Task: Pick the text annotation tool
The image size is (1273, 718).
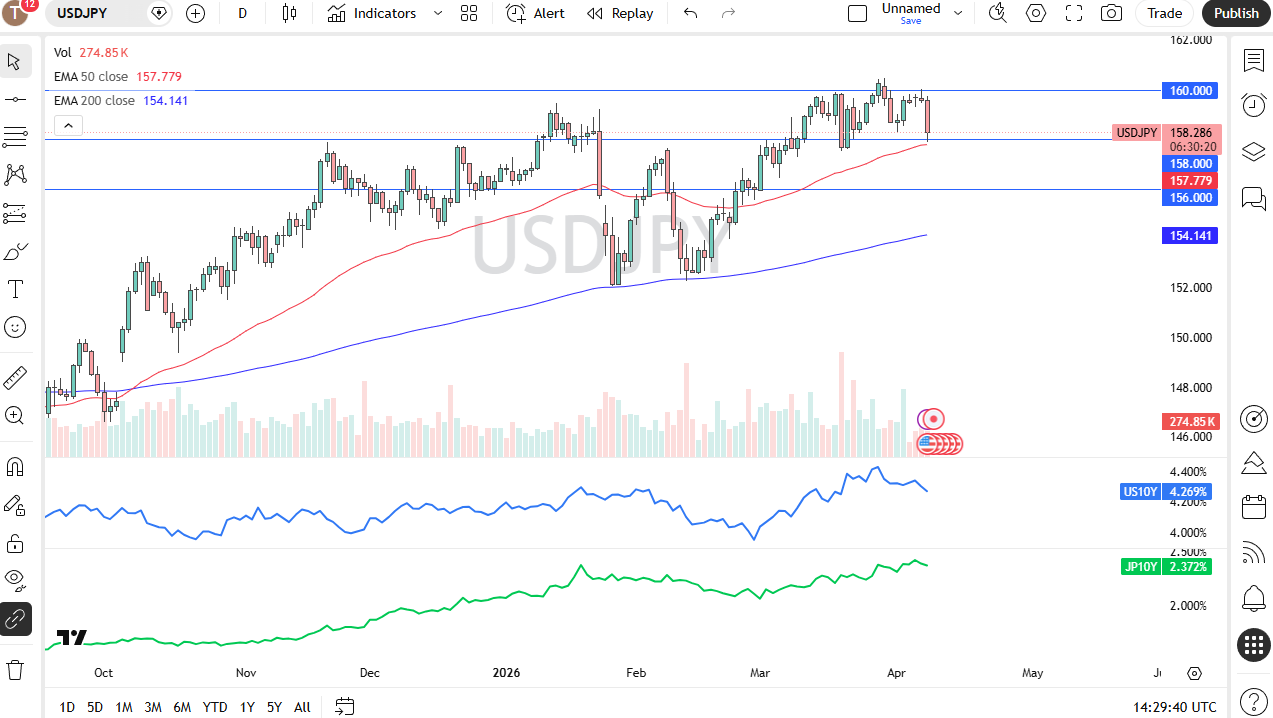Action: [15, 288]
